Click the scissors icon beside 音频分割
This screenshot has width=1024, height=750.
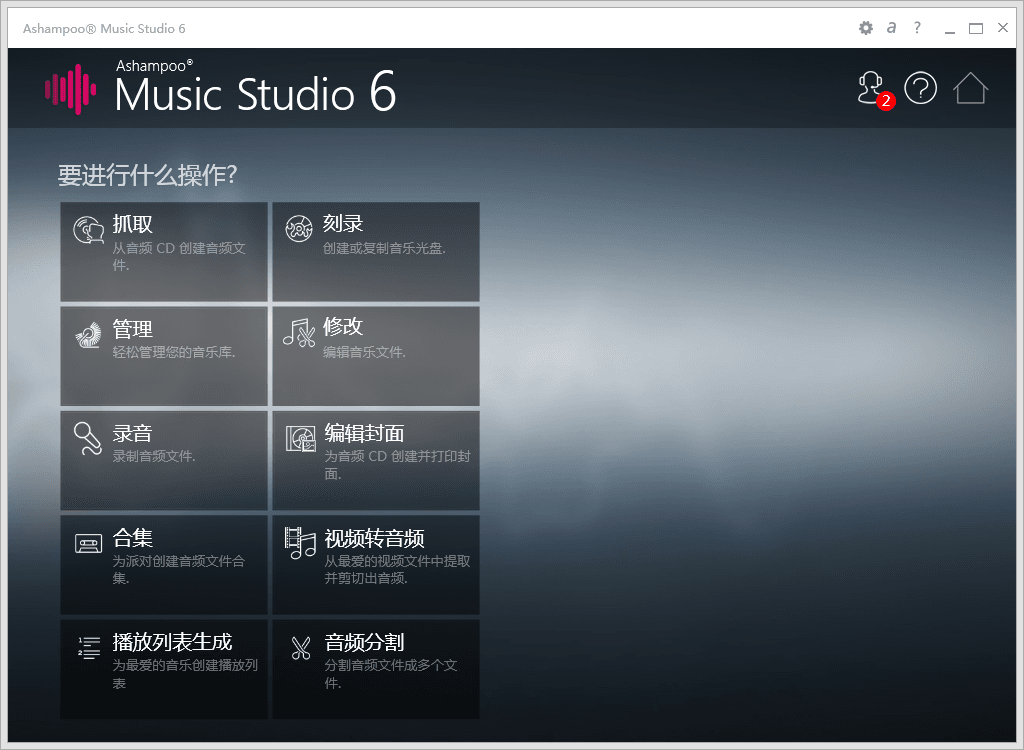pyautogui.click(x=300, y=648)
